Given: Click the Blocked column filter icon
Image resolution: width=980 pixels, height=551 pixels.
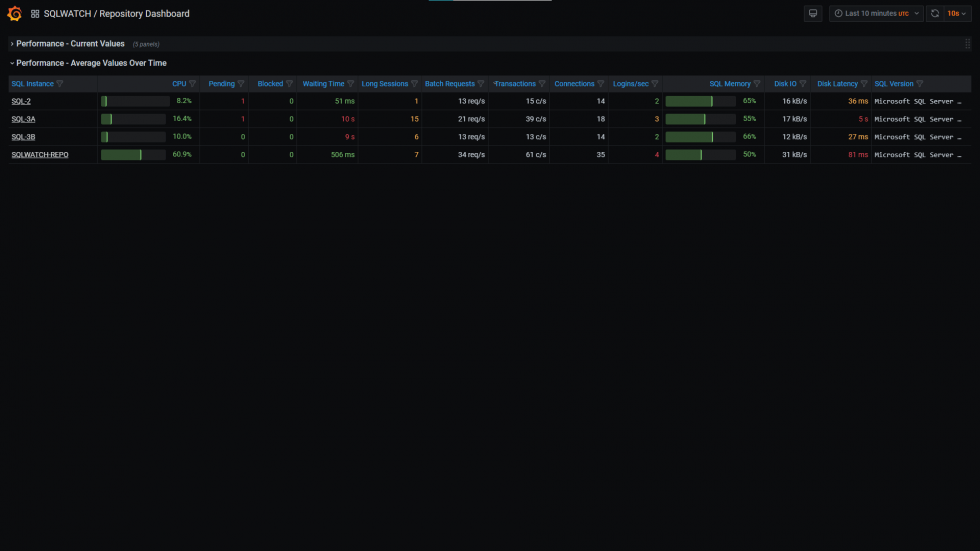Looking at the screenshot, I should coord(289,84).
